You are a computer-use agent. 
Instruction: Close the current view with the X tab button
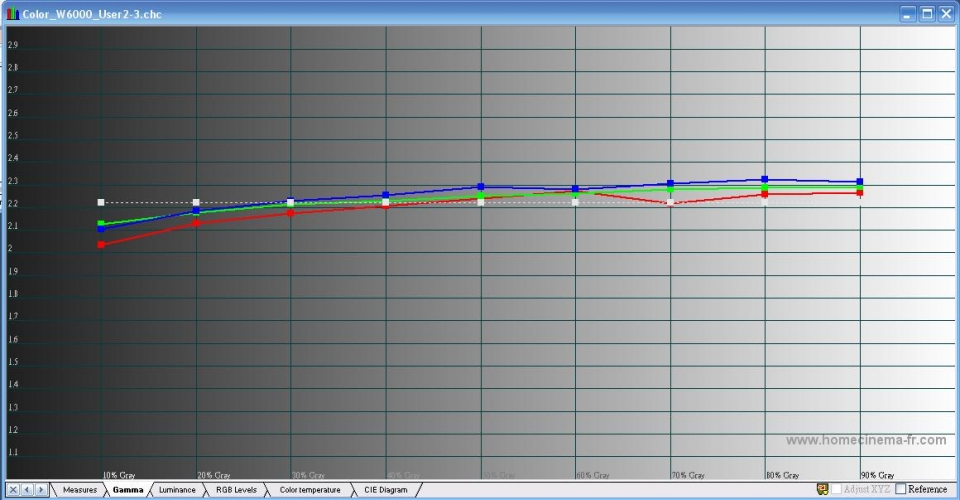coord(13,490)
